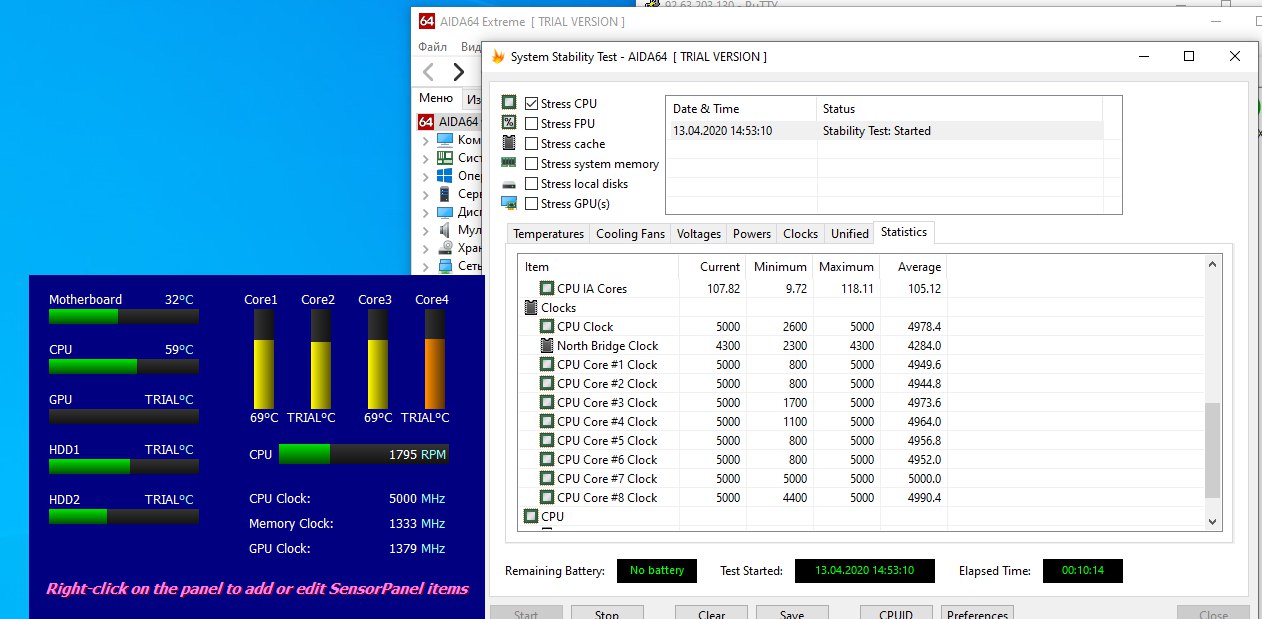
Task: Open the Preferences button
Action: tap(977, 613)
